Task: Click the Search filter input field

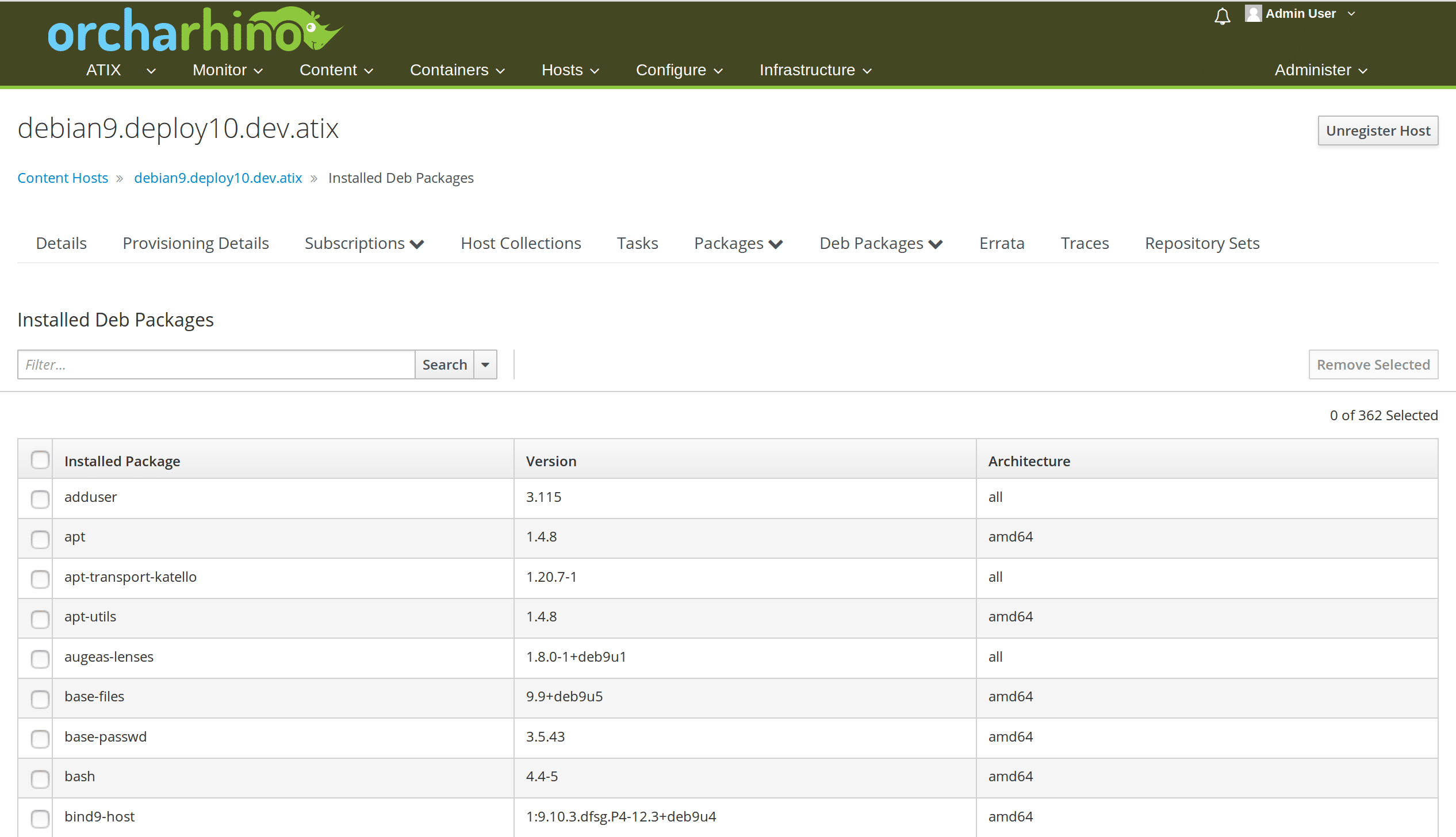Action: tap(216, 364)
